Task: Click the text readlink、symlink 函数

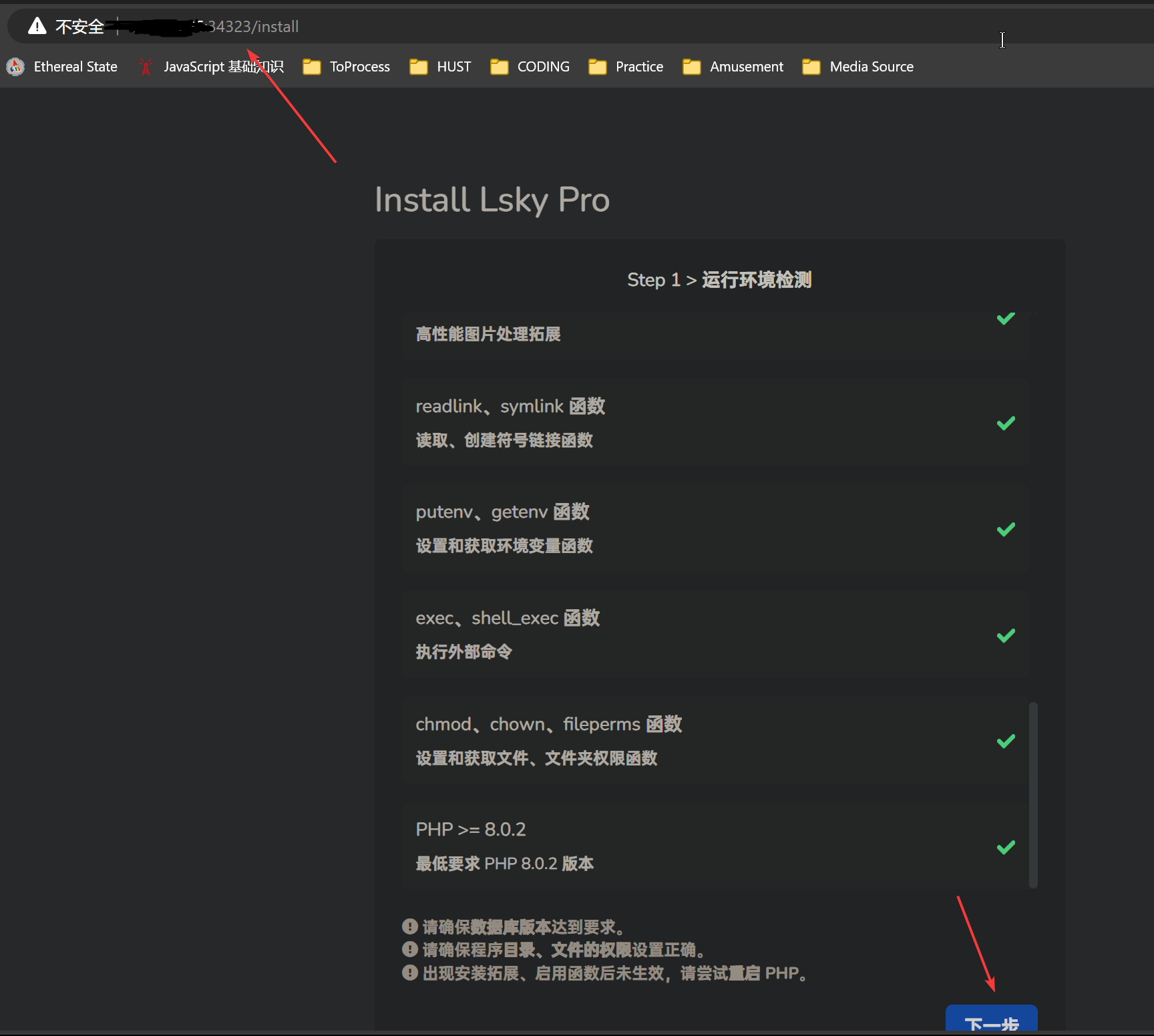Action: 510,406
